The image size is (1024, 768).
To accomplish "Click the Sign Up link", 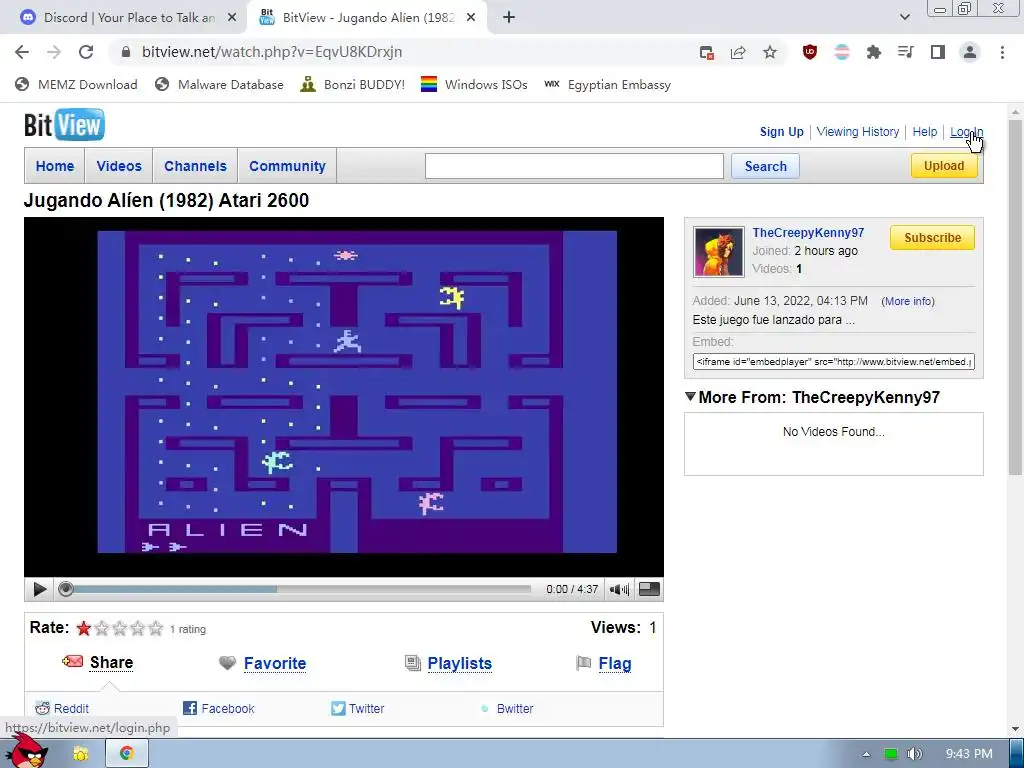I will coord(782,132).
